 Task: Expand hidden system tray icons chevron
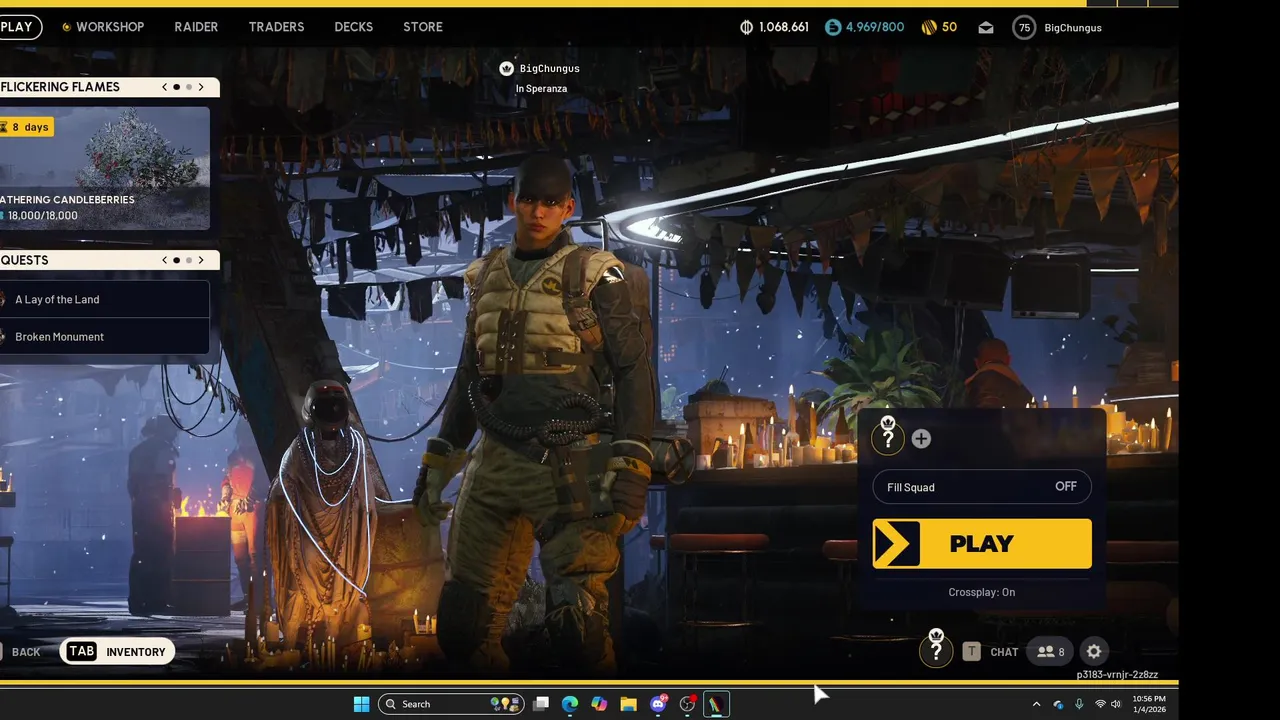[x=1036, y=704]
